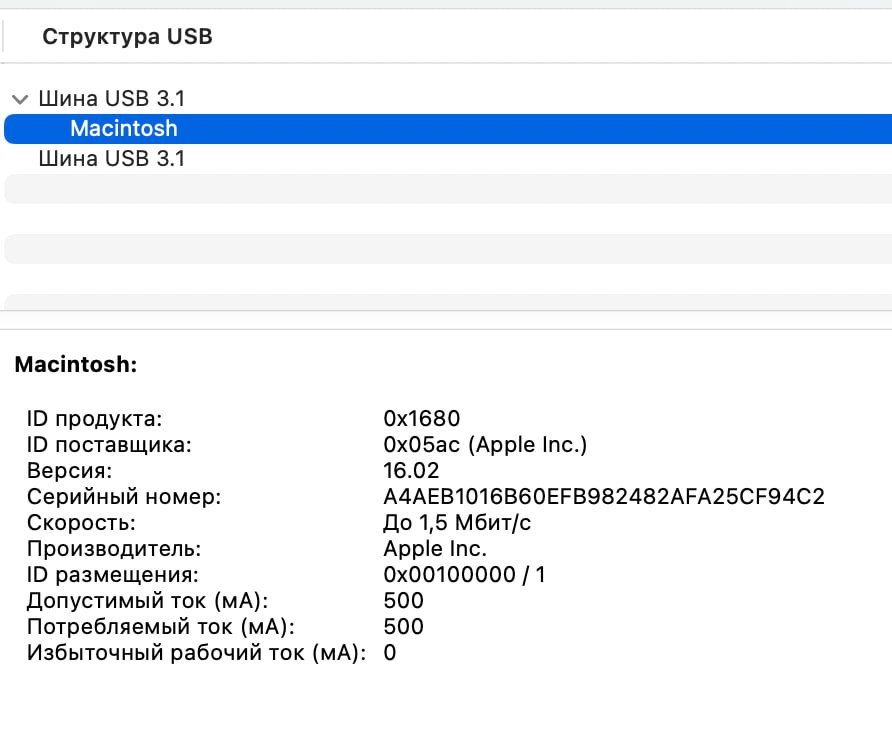Viewport: 892px width, 754px height.
Task: Click the Версия label
Action: [x=69, y=471]
